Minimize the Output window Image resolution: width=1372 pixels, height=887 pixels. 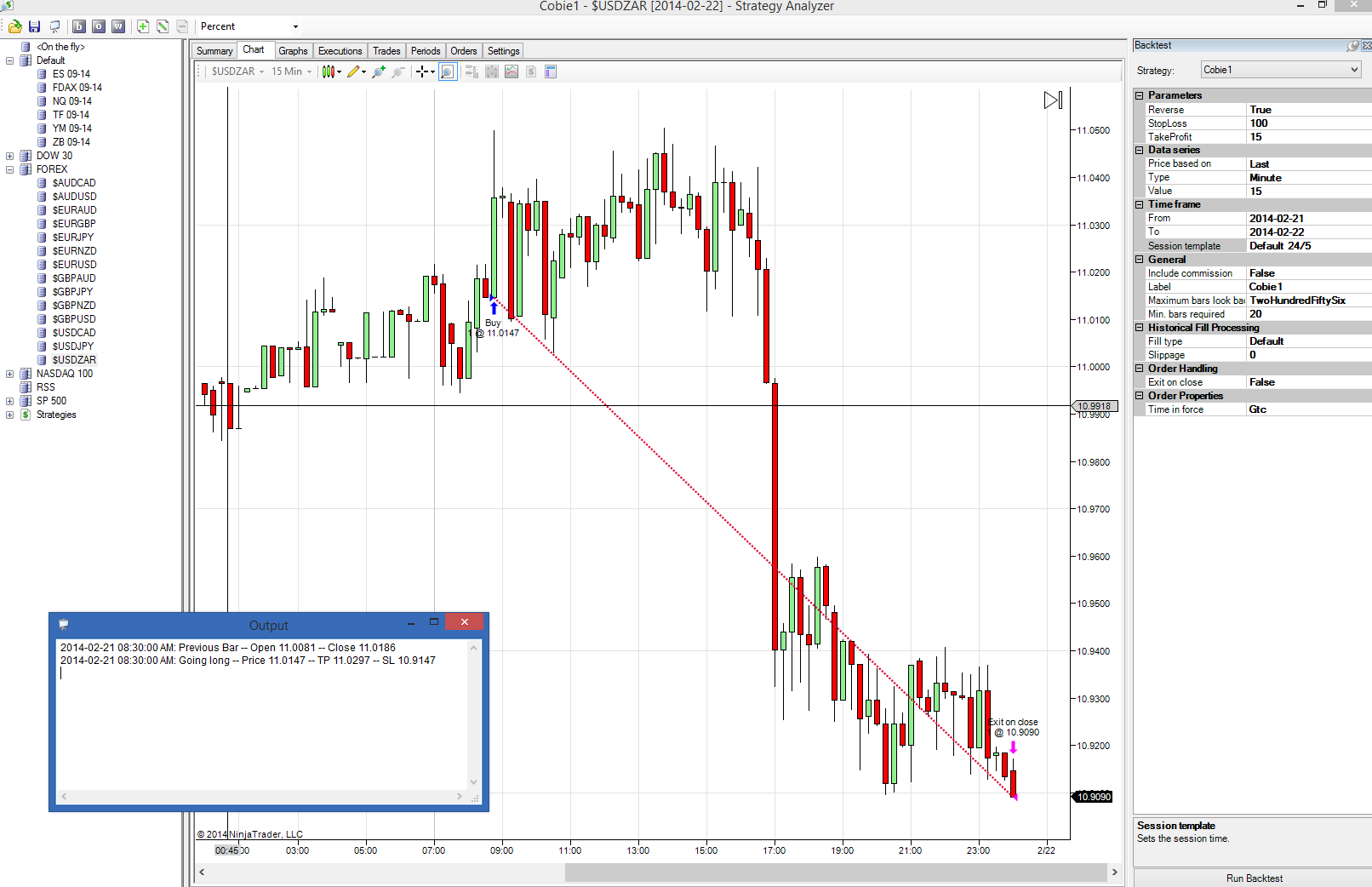(x=411, y=623)
